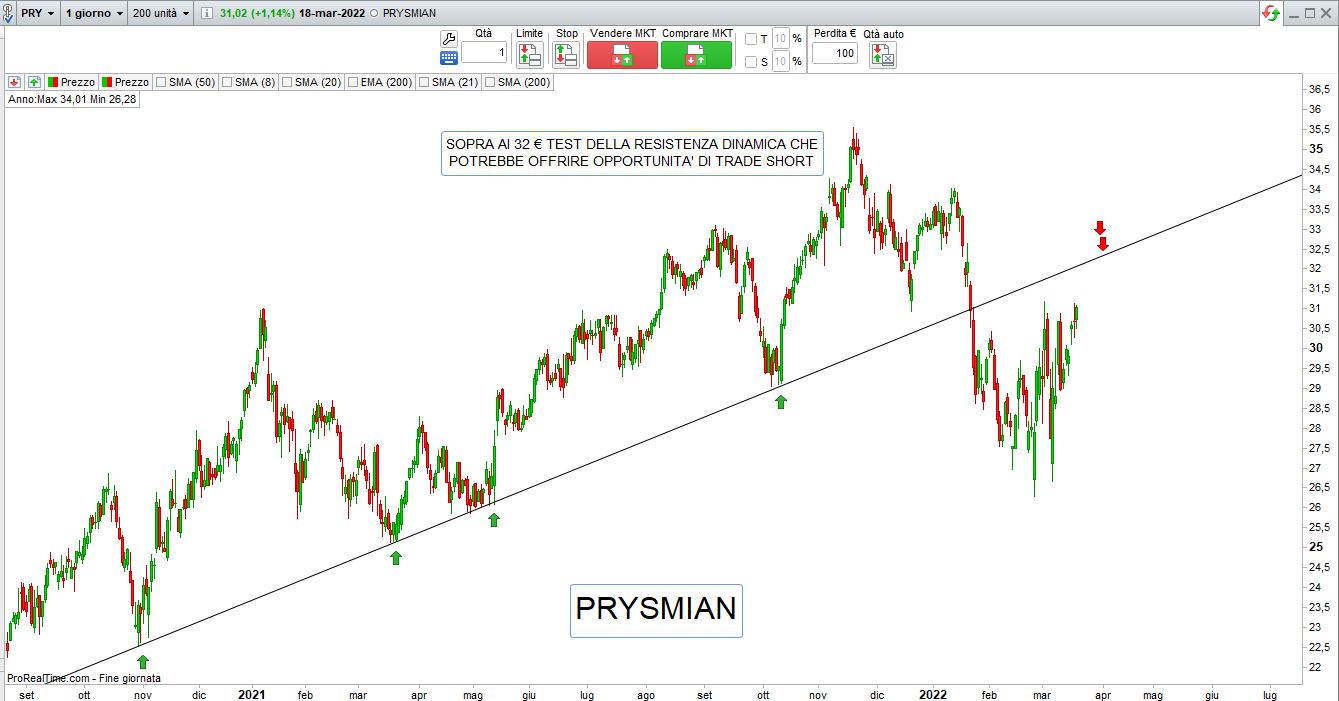
Task: Click the blue keyboard icon beside Qtà
Action: click(449, 58)
